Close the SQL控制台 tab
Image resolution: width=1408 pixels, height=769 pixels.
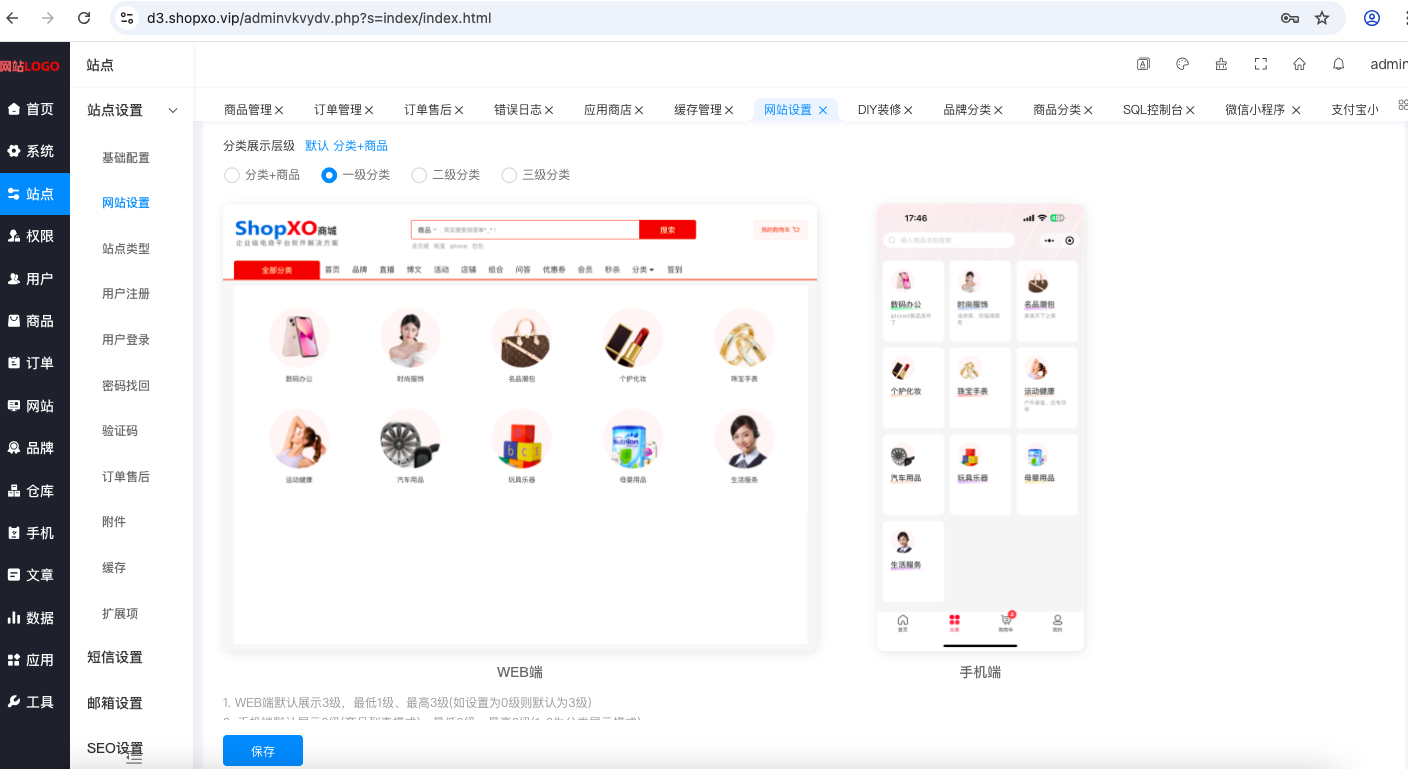point(1190,110)
